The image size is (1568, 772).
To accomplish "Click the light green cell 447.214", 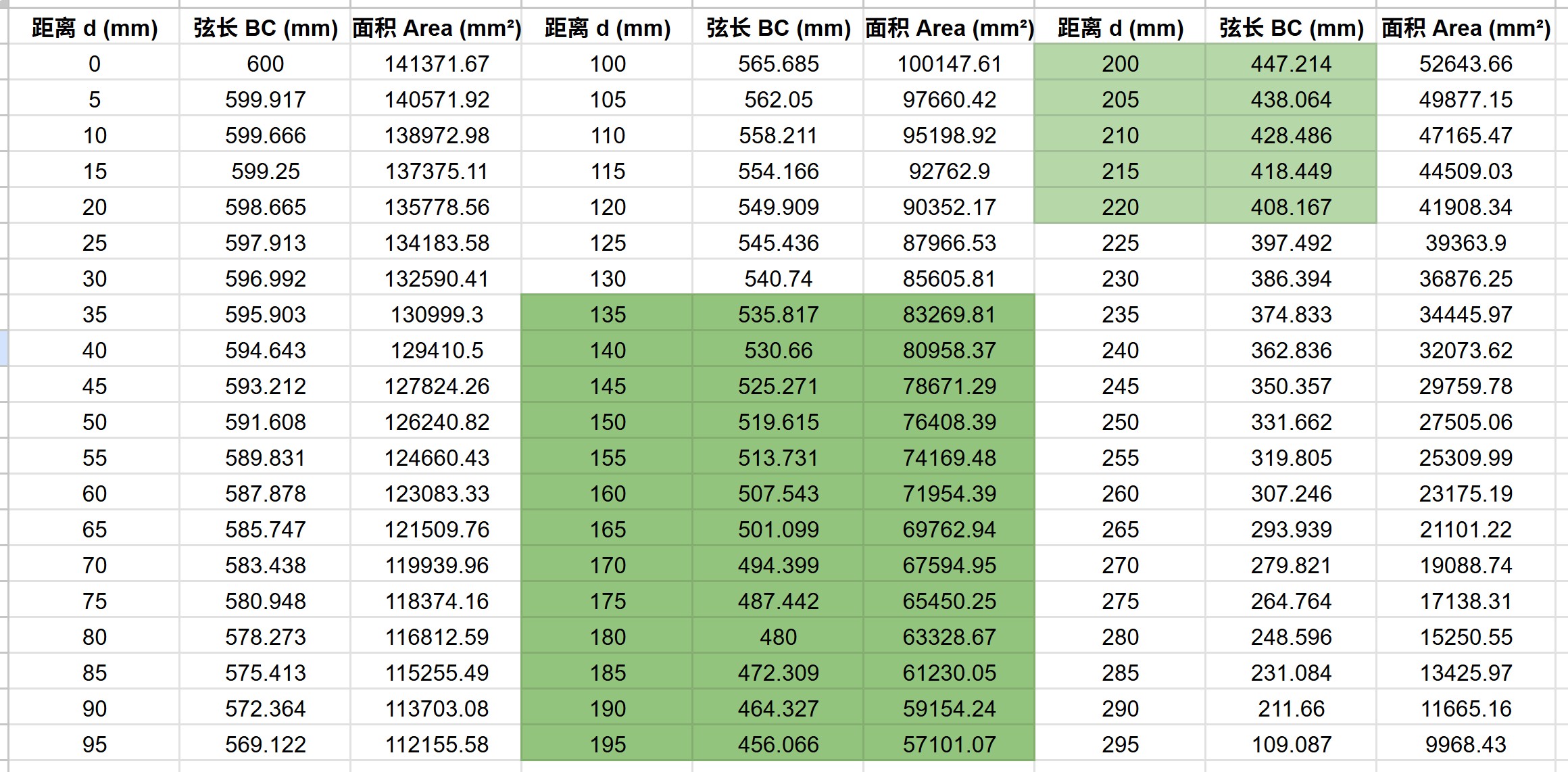I will 1291,64.
